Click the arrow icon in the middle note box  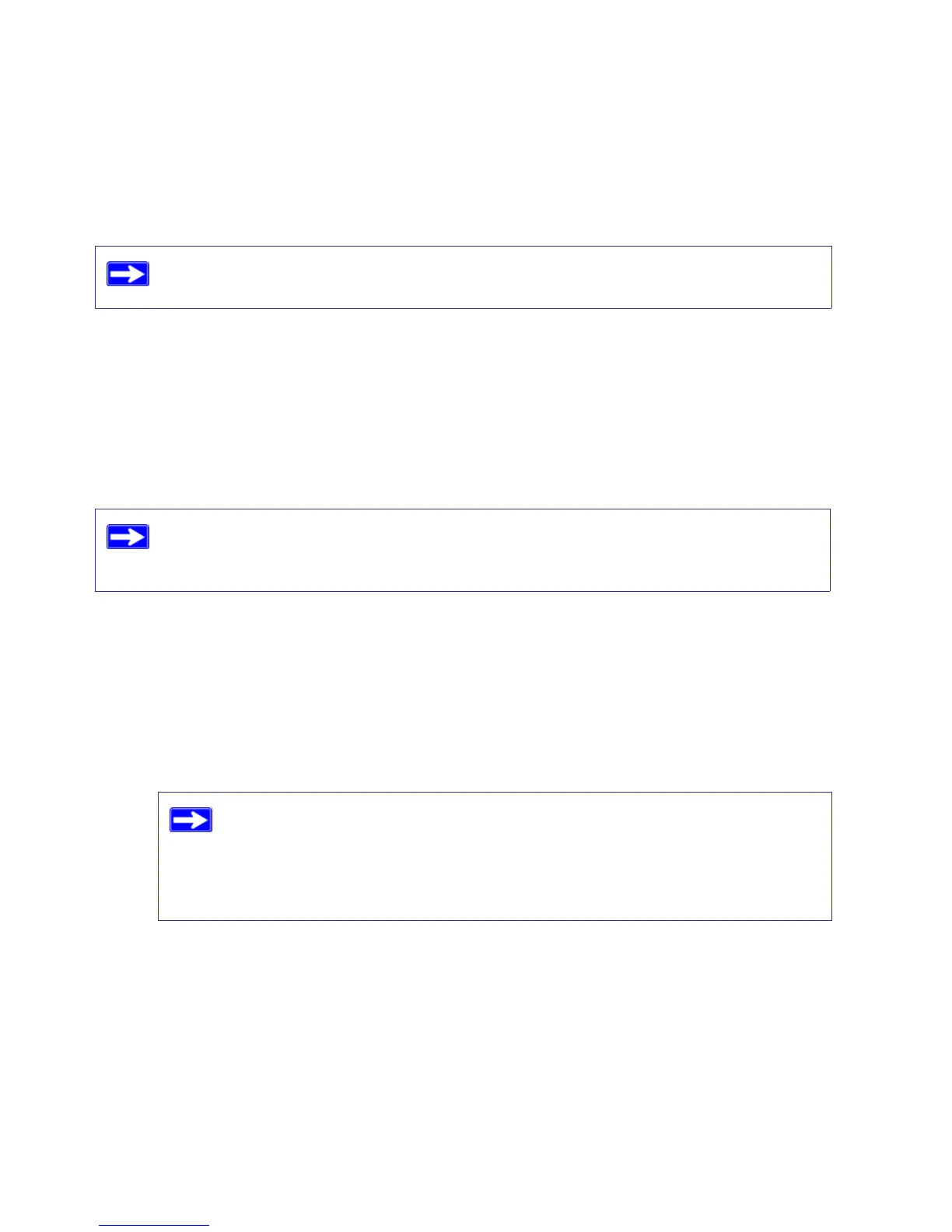(x=128, y=537)
